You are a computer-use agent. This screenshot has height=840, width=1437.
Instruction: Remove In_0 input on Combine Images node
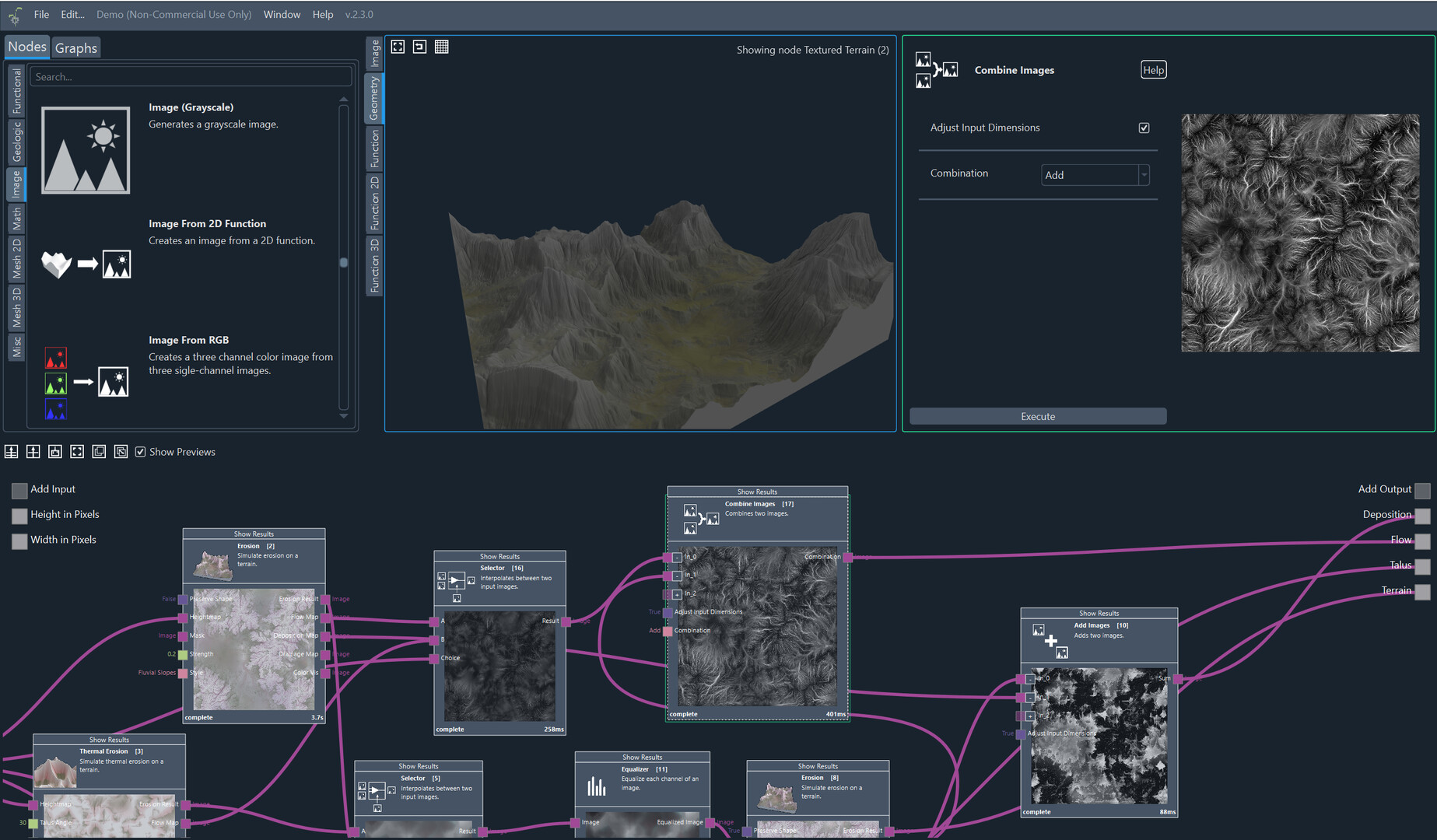point(677,558)
